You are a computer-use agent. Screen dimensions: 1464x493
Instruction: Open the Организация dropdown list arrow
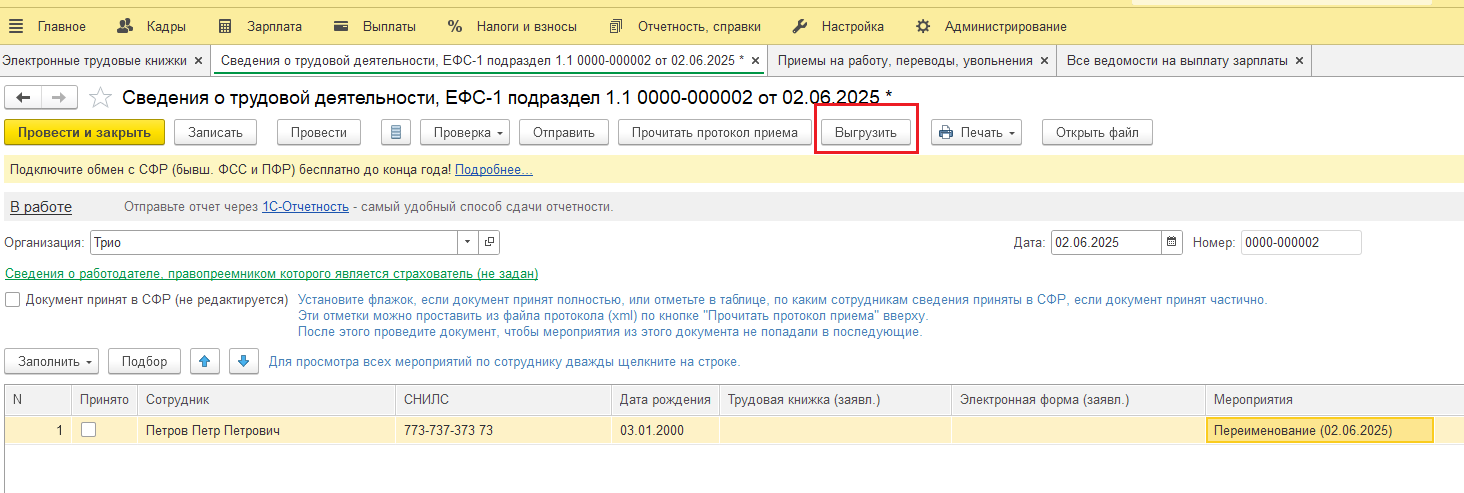click(x=469, y=242)
